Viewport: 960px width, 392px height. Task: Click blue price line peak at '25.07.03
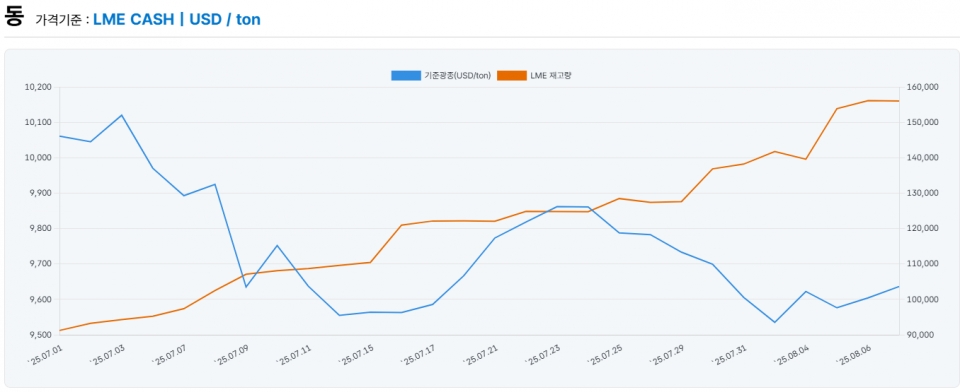pos(122,115)
